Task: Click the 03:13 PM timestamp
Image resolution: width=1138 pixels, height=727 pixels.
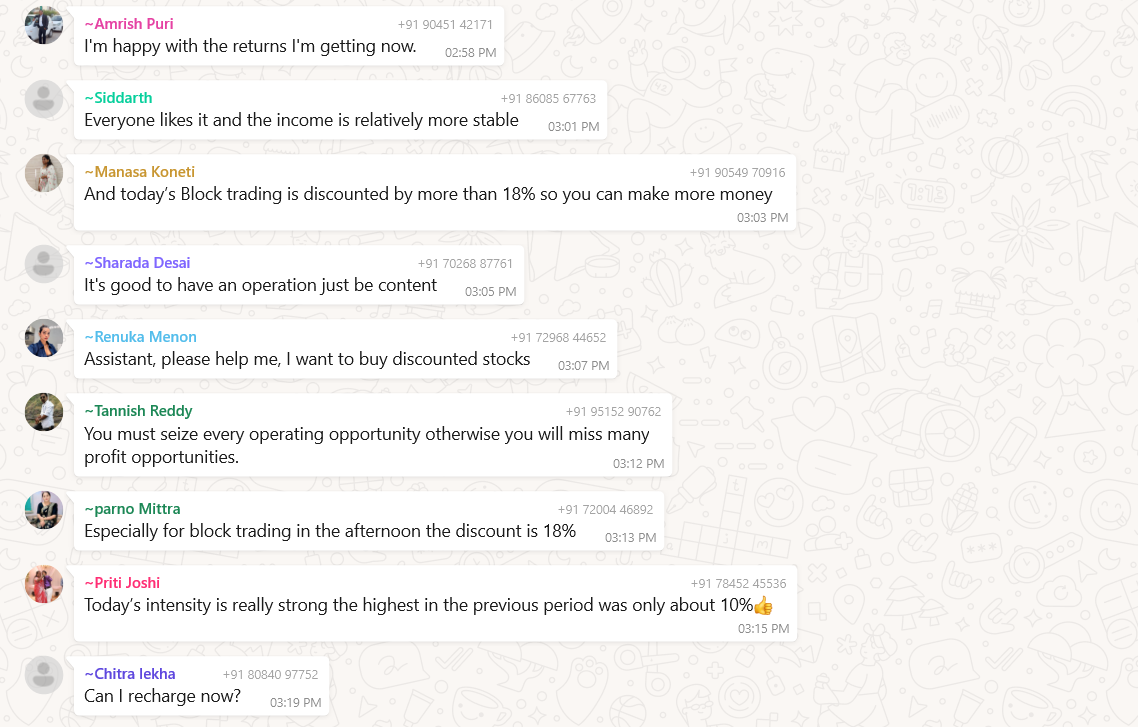Action: tap(630, 538)
